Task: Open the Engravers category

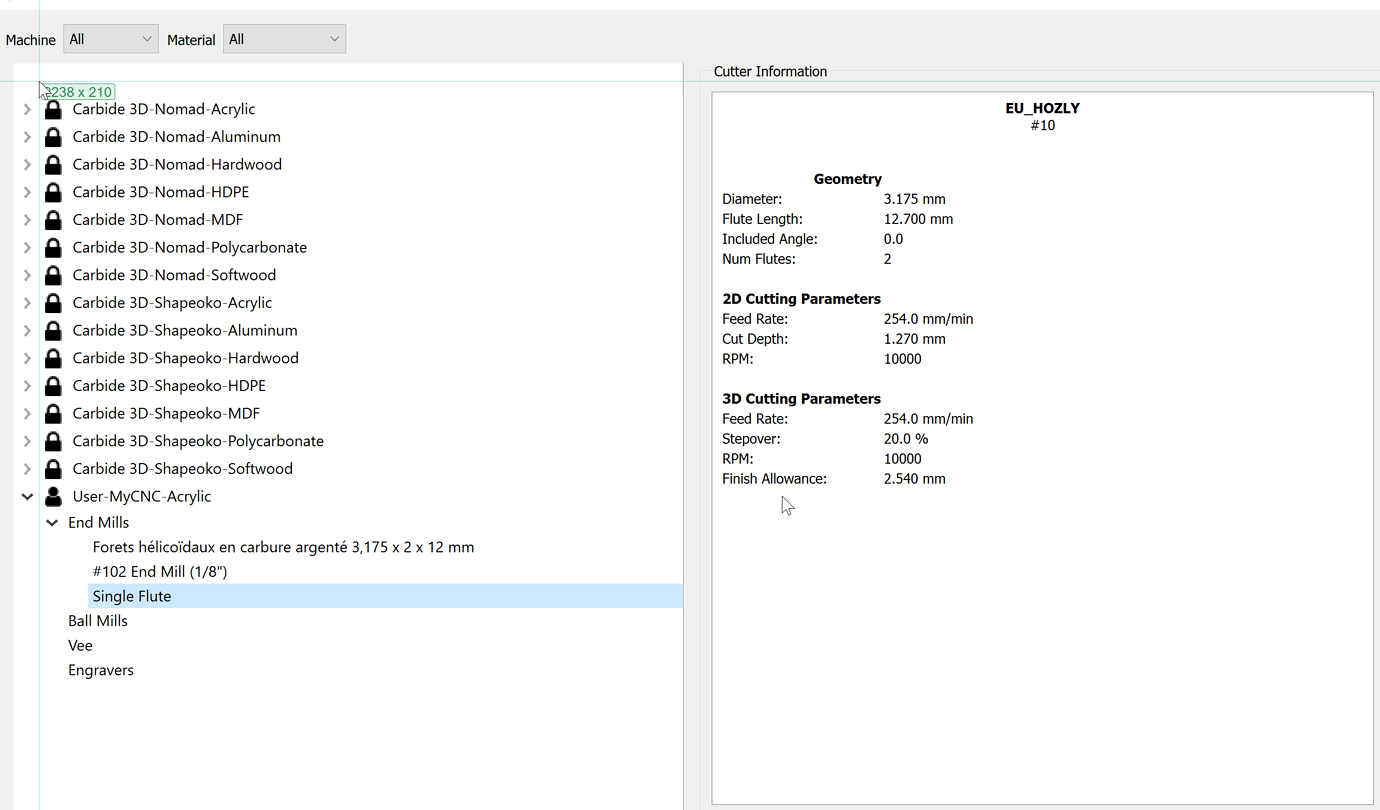Action: pyautogui.click(x=101, y=670)
